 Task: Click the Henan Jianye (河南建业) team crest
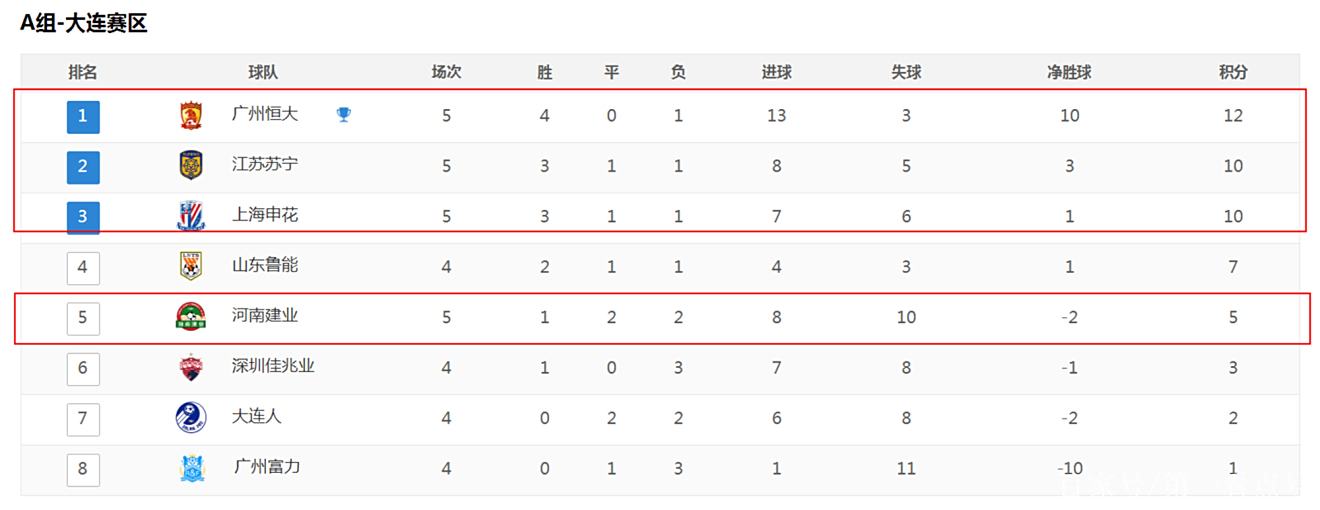pyautogui.click(x=191, y=317)
